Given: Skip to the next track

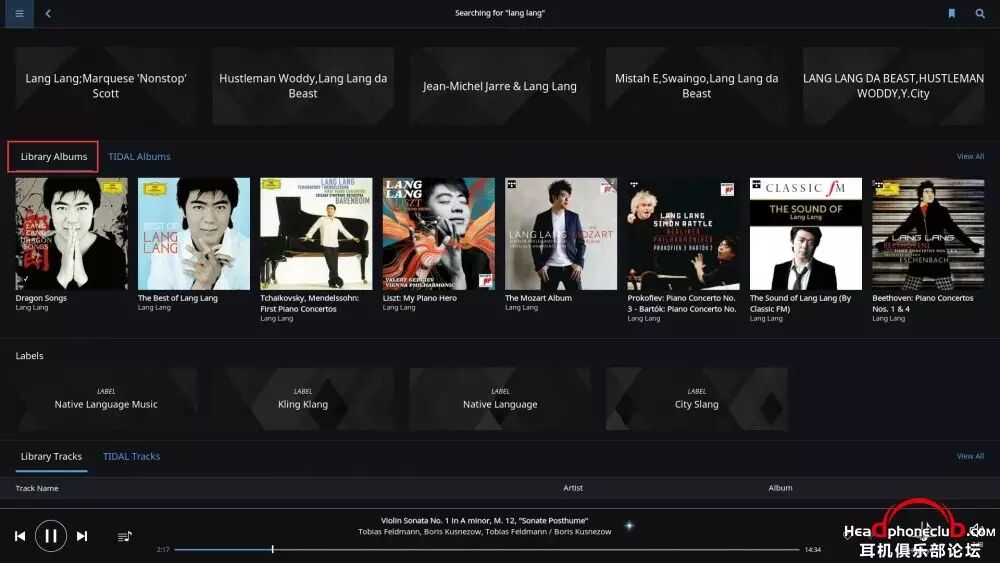Looking at the screenshot, I should 82,536.
